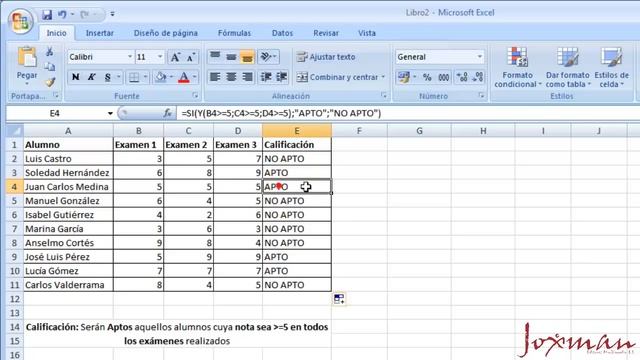Open the Revisar tab
640x360 pixels.
326,33
